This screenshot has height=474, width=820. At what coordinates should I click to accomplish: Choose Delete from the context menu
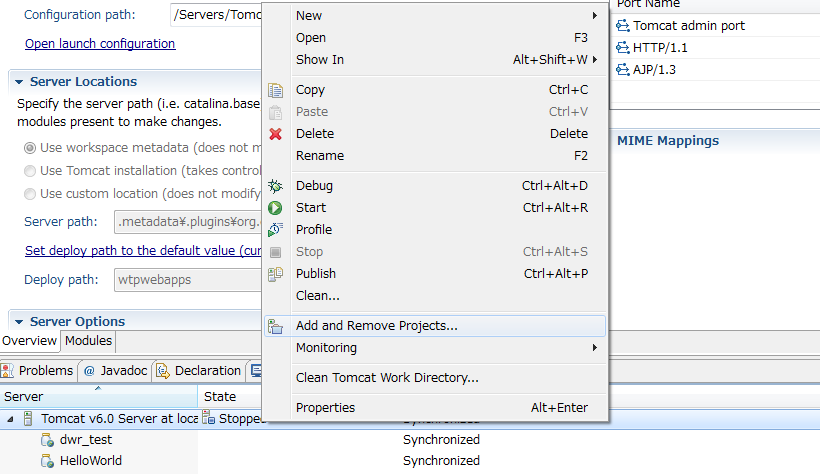[x=435, y=134]
